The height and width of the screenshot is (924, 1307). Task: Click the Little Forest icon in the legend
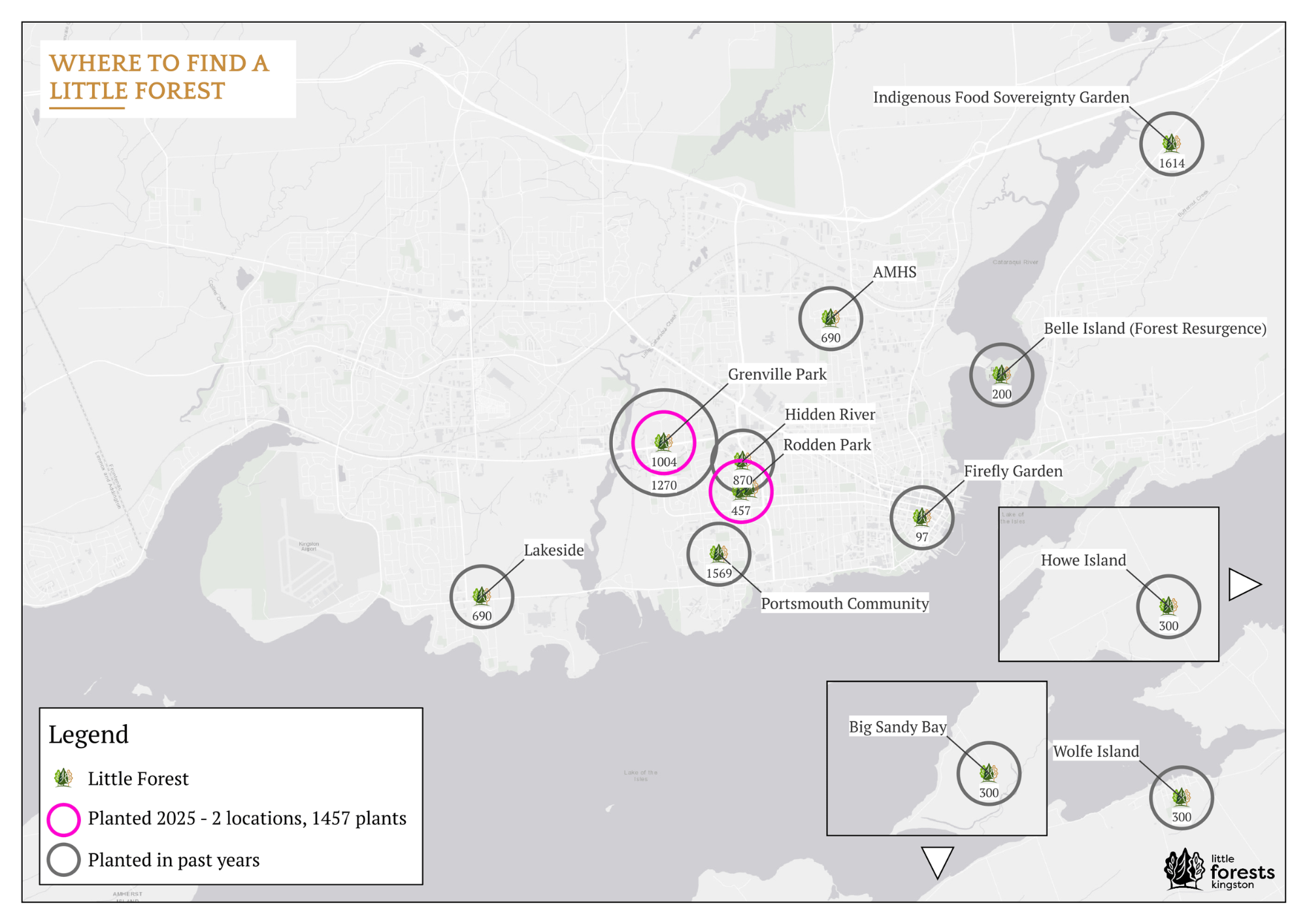coord(63,778)
